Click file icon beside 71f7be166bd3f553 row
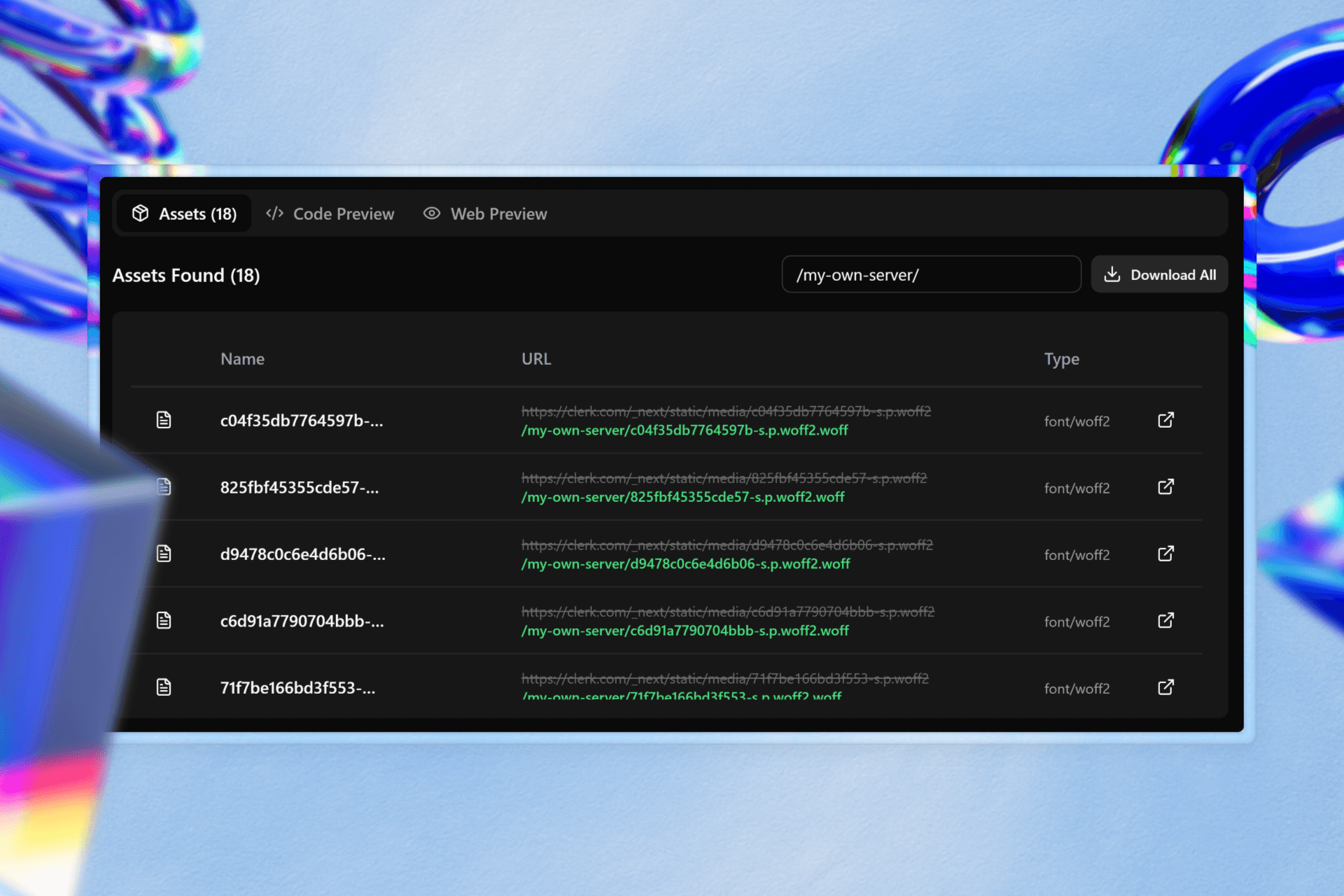The image size is (1344, 896). tap(164, 687)
